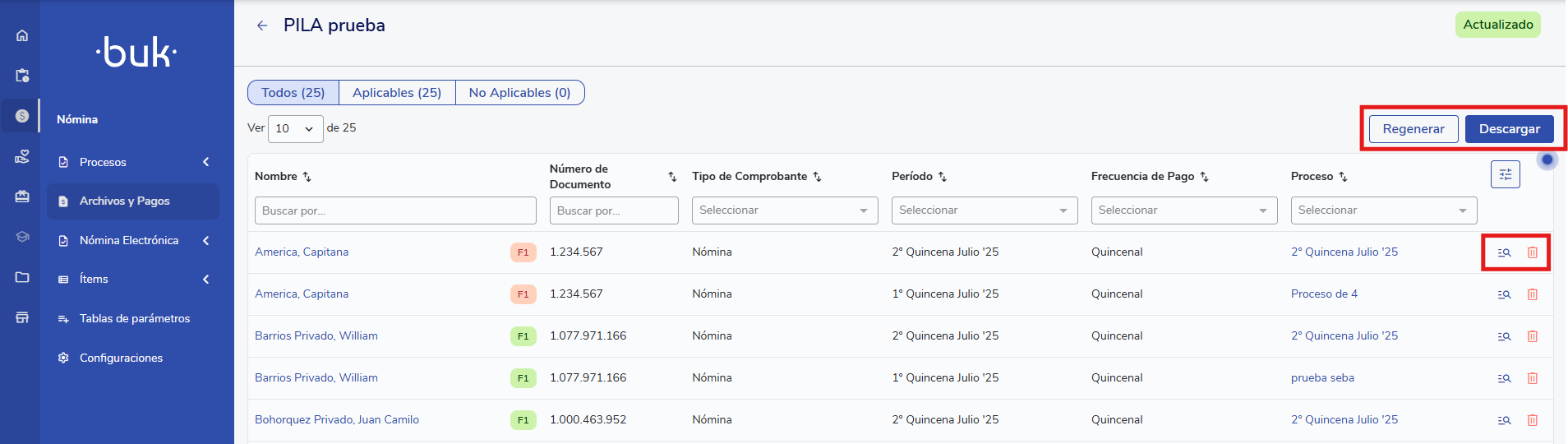Click the Descargar button
Screen dimensions: 1568x444
tap(1509, 129)
